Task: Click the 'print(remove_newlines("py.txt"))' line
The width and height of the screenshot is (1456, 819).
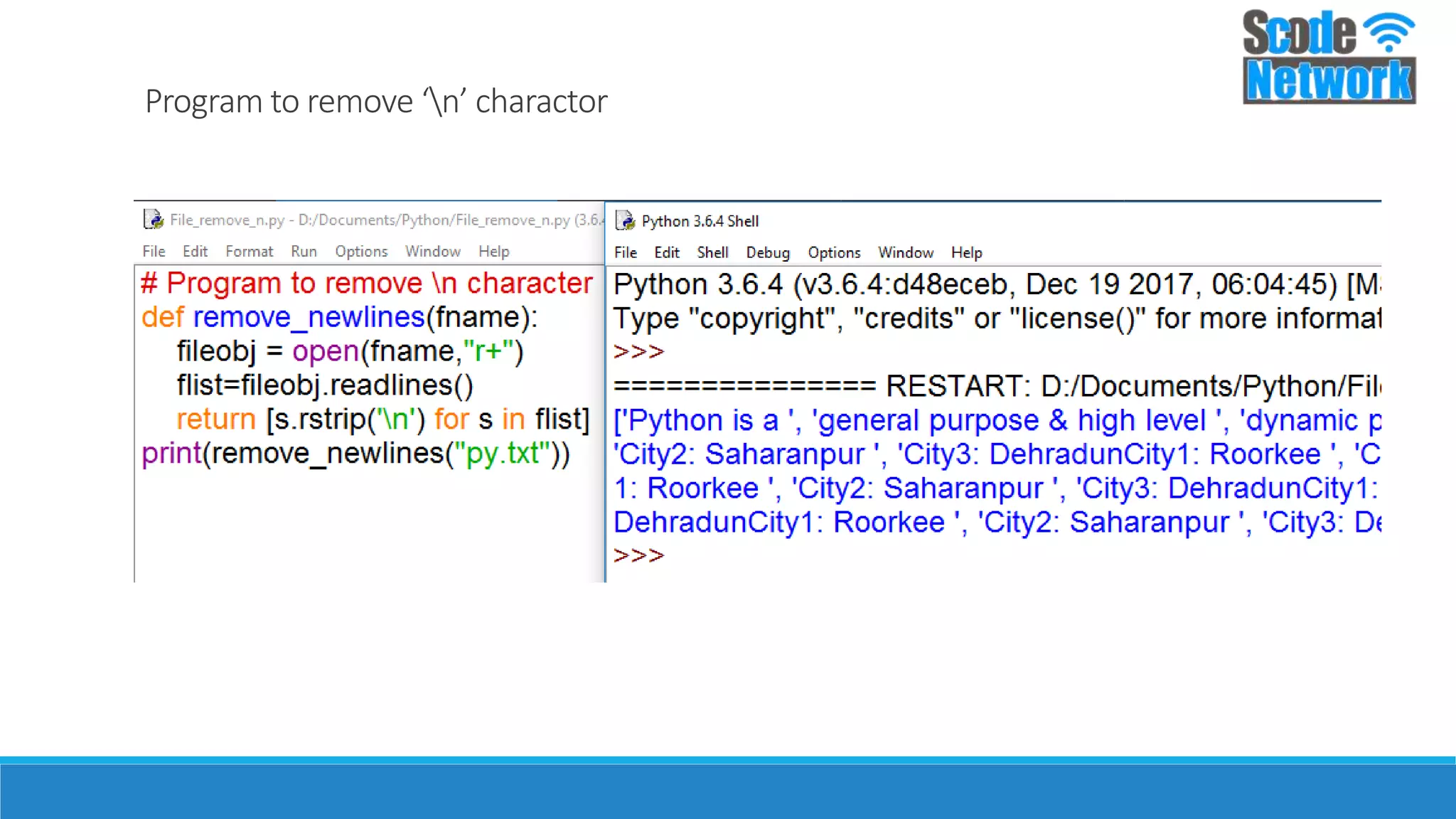Action: click(x=356, y=454)
